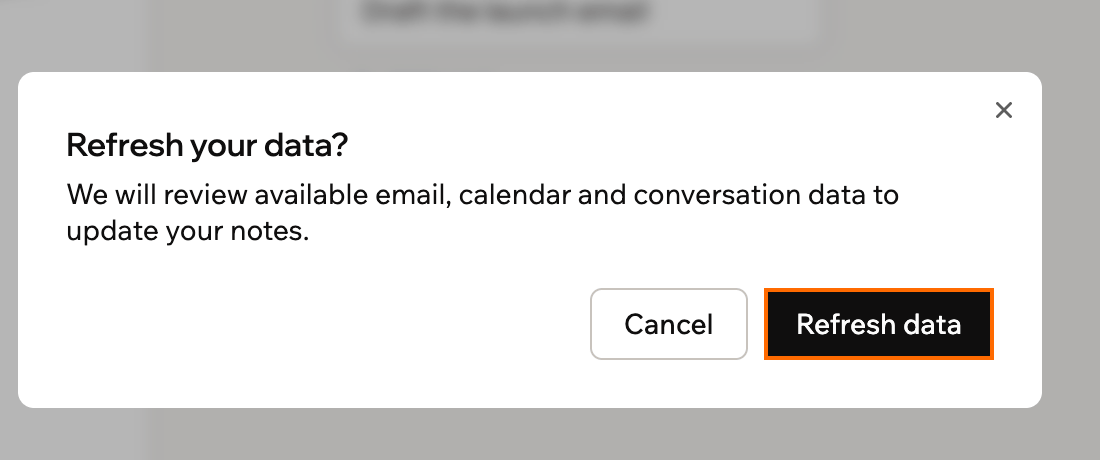Click the black Refresh data button
1100x460 pixels.
pos(878,324)
